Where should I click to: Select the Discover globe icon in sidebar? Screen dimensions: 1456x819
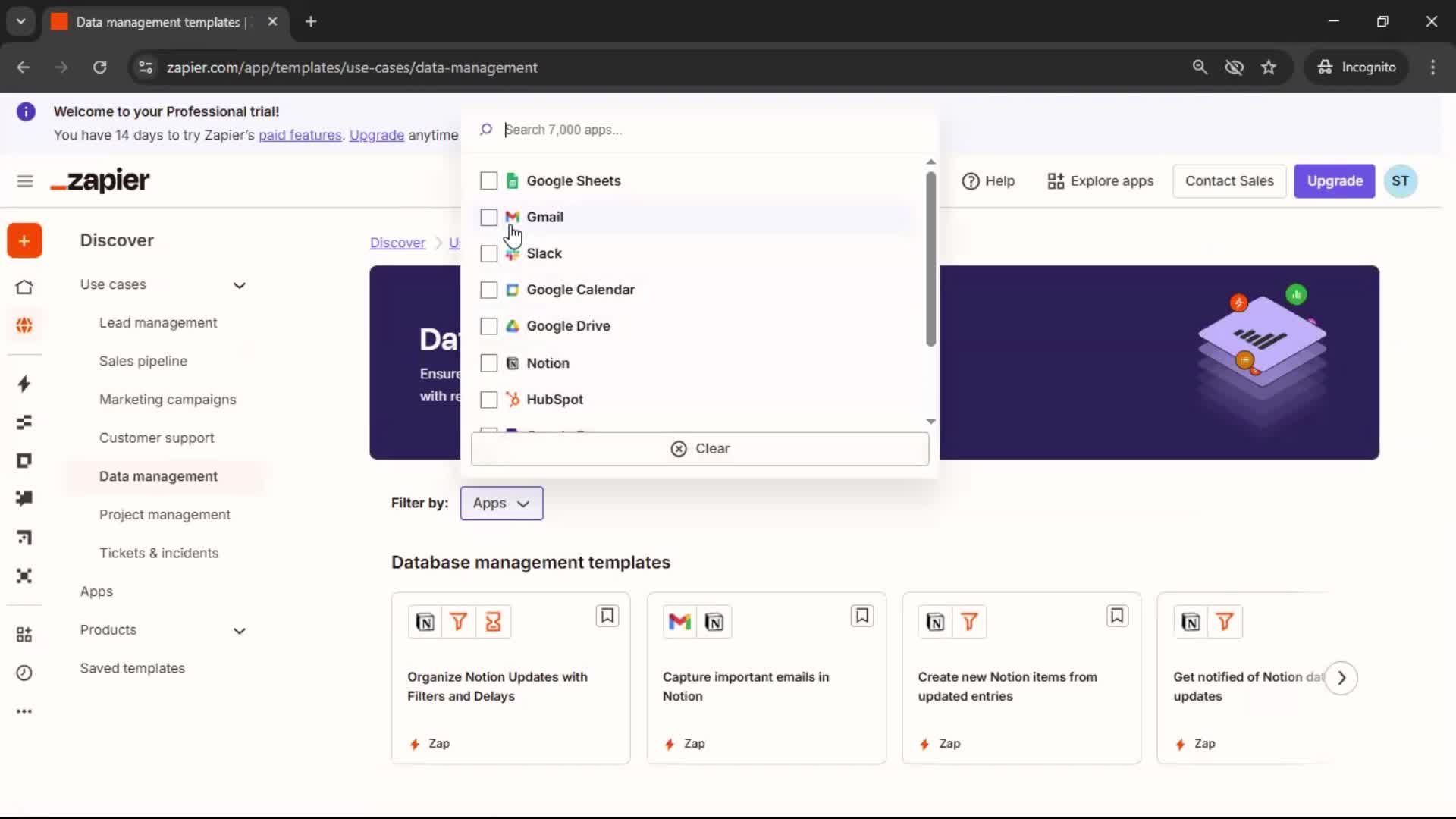pos(24,325)
